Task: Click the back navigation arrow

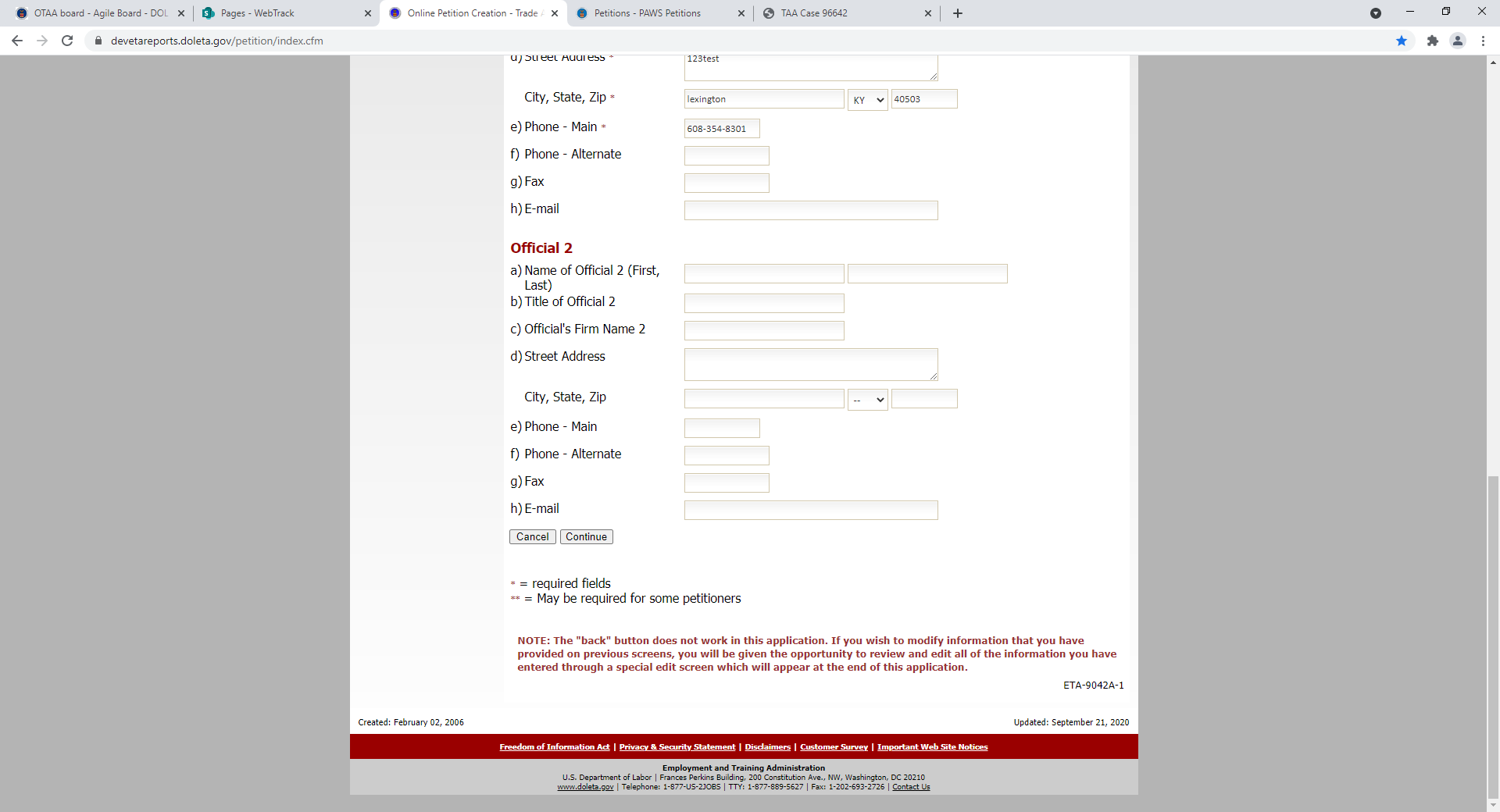Action: click(x=17, y=41)
